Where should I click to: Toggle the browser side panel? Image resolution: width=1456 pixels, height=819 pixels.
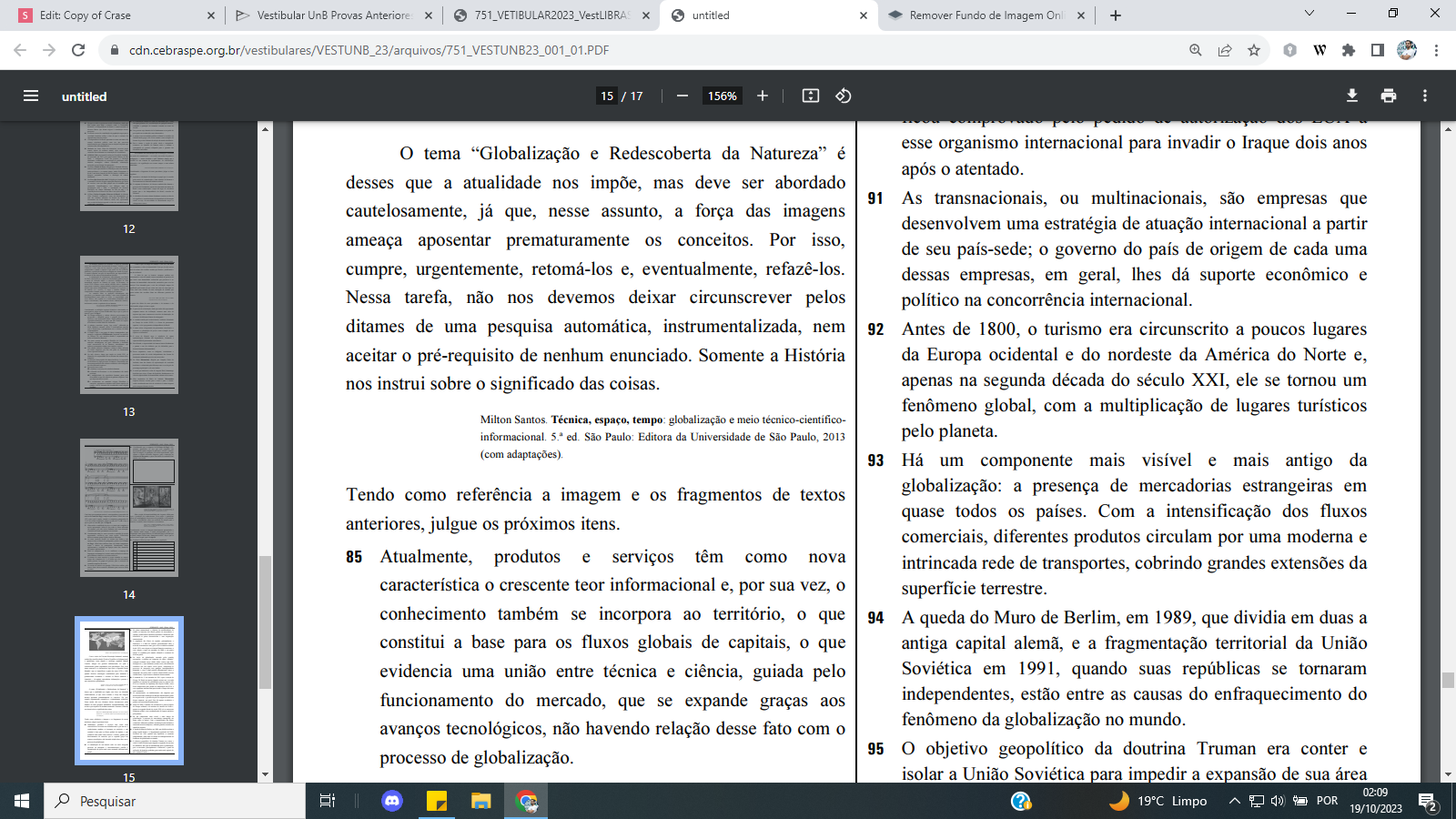pos(1378,50)
